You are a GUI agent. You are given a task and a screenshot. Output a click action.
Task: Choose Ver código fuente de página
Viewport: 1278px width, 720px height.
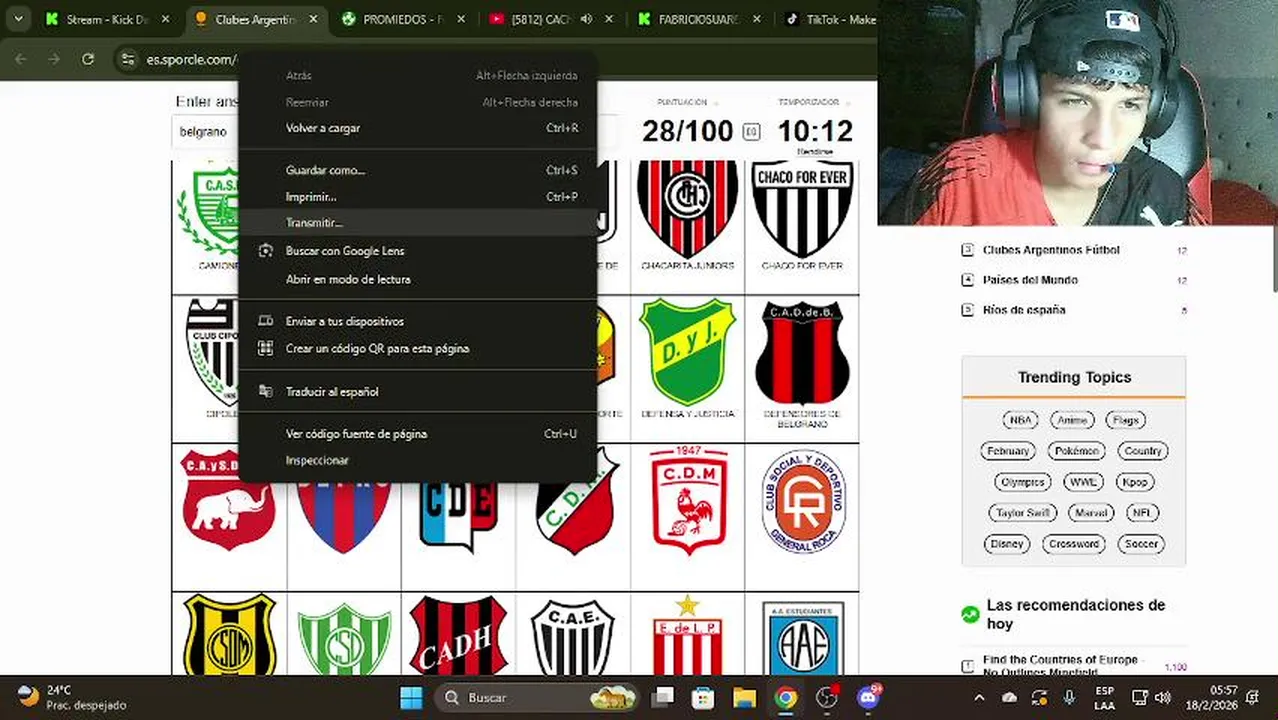pos(417,434)
